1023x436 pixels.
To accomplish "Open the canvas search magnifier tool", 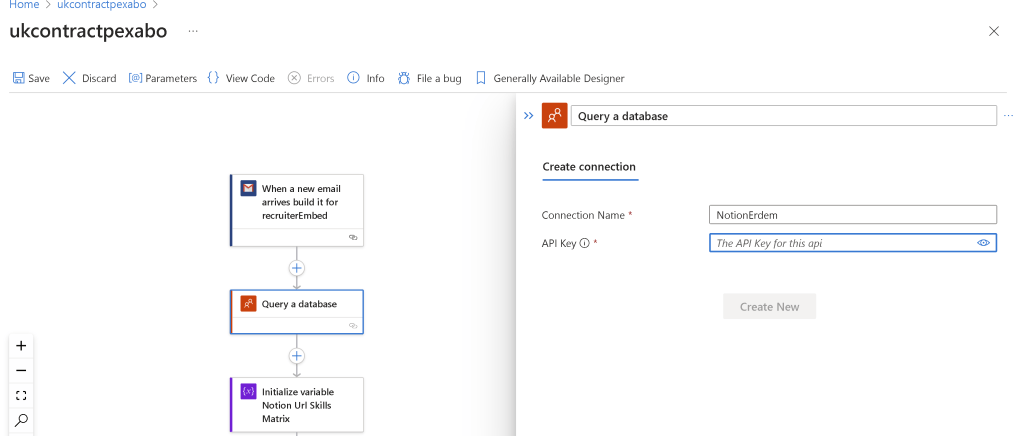I will tap(21, 420).
